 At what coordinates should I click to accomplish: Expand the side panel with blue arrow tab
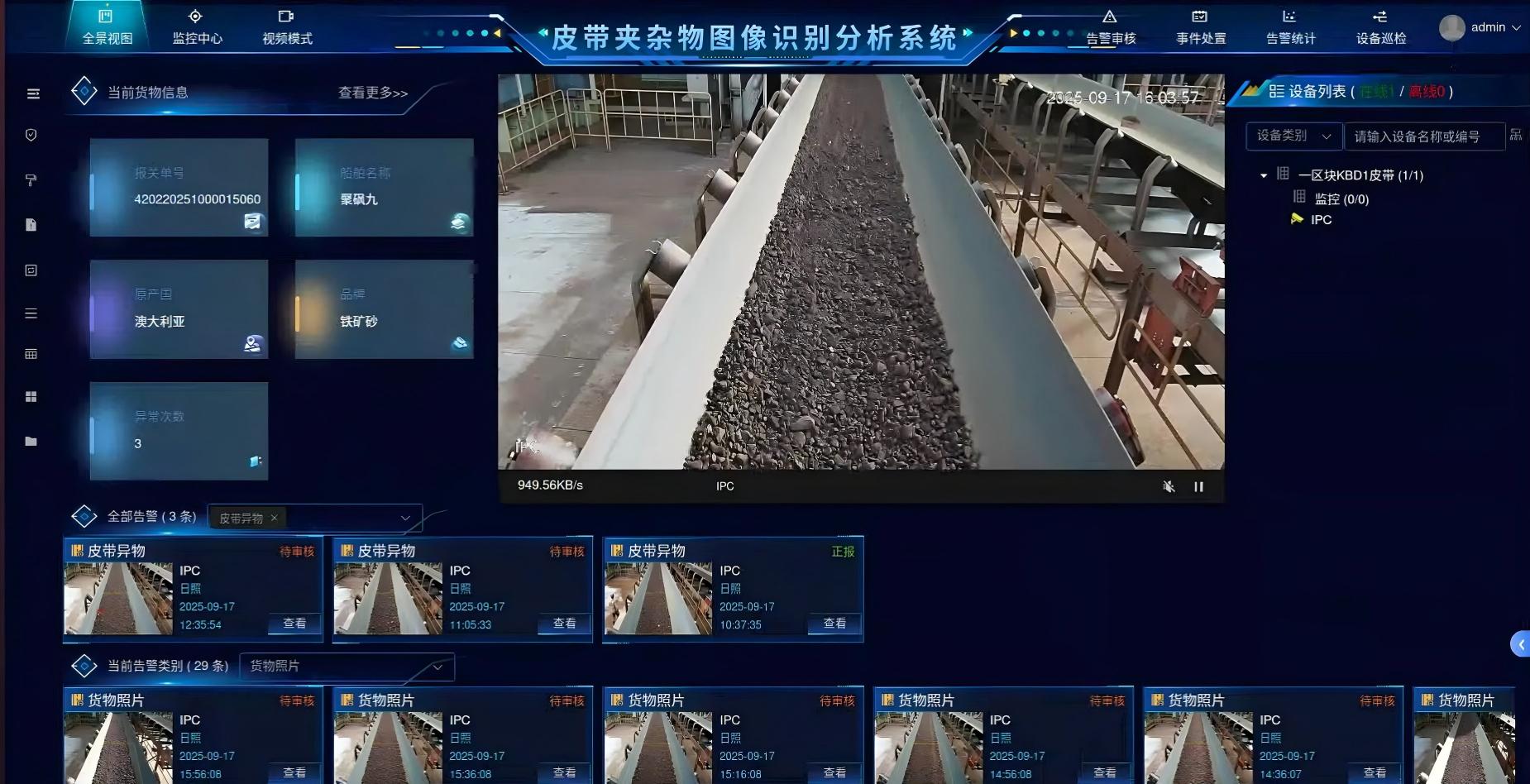coord(1521,644)
